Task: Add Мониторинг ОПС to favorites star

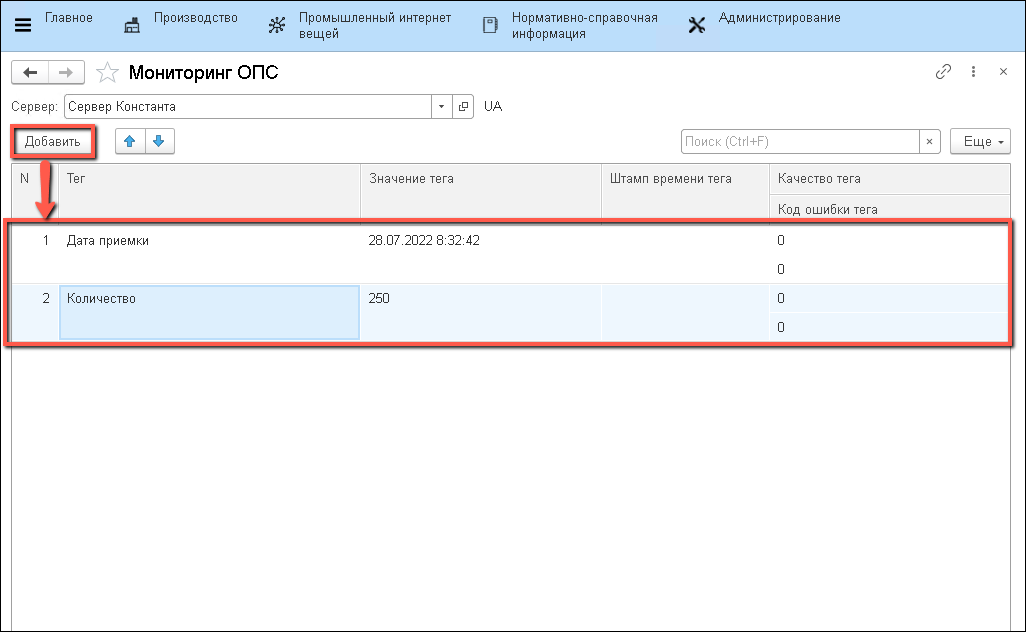Action: point(106,73)
